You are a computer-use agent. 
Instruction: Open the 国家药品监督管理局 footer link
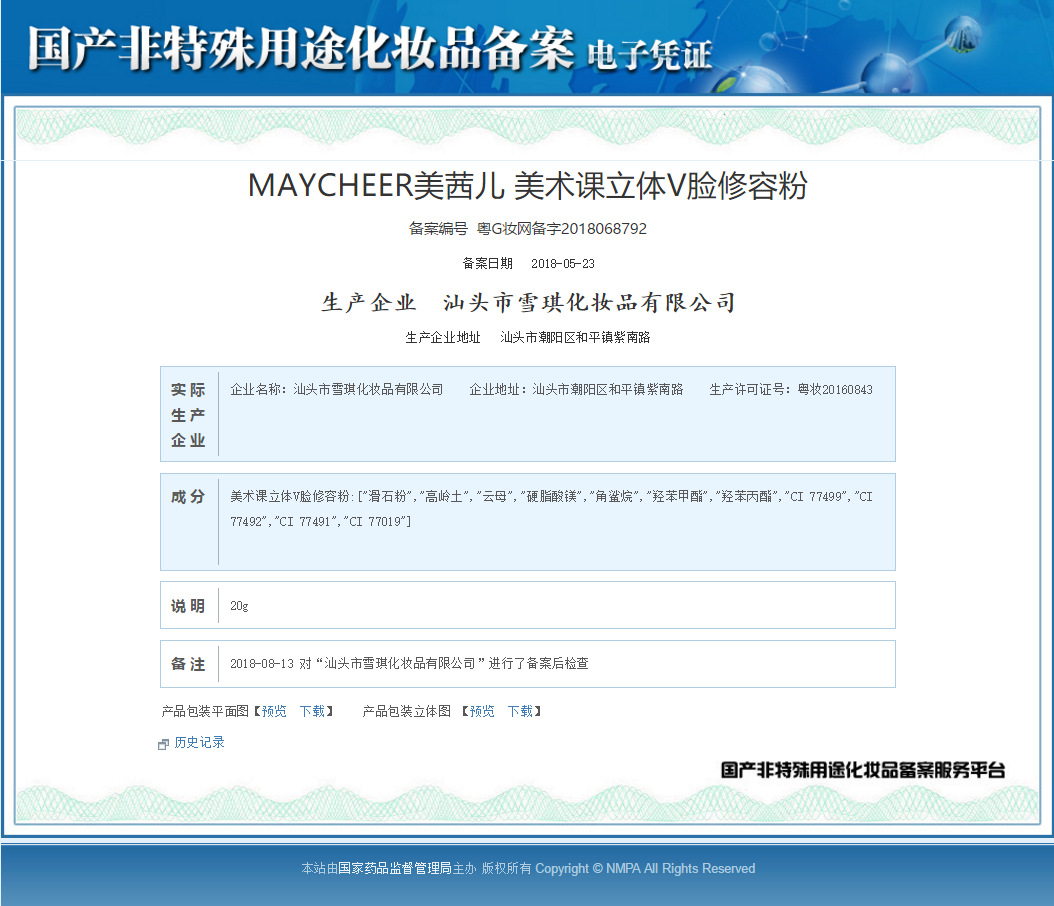pyautogui.click(x=395, y=868)
